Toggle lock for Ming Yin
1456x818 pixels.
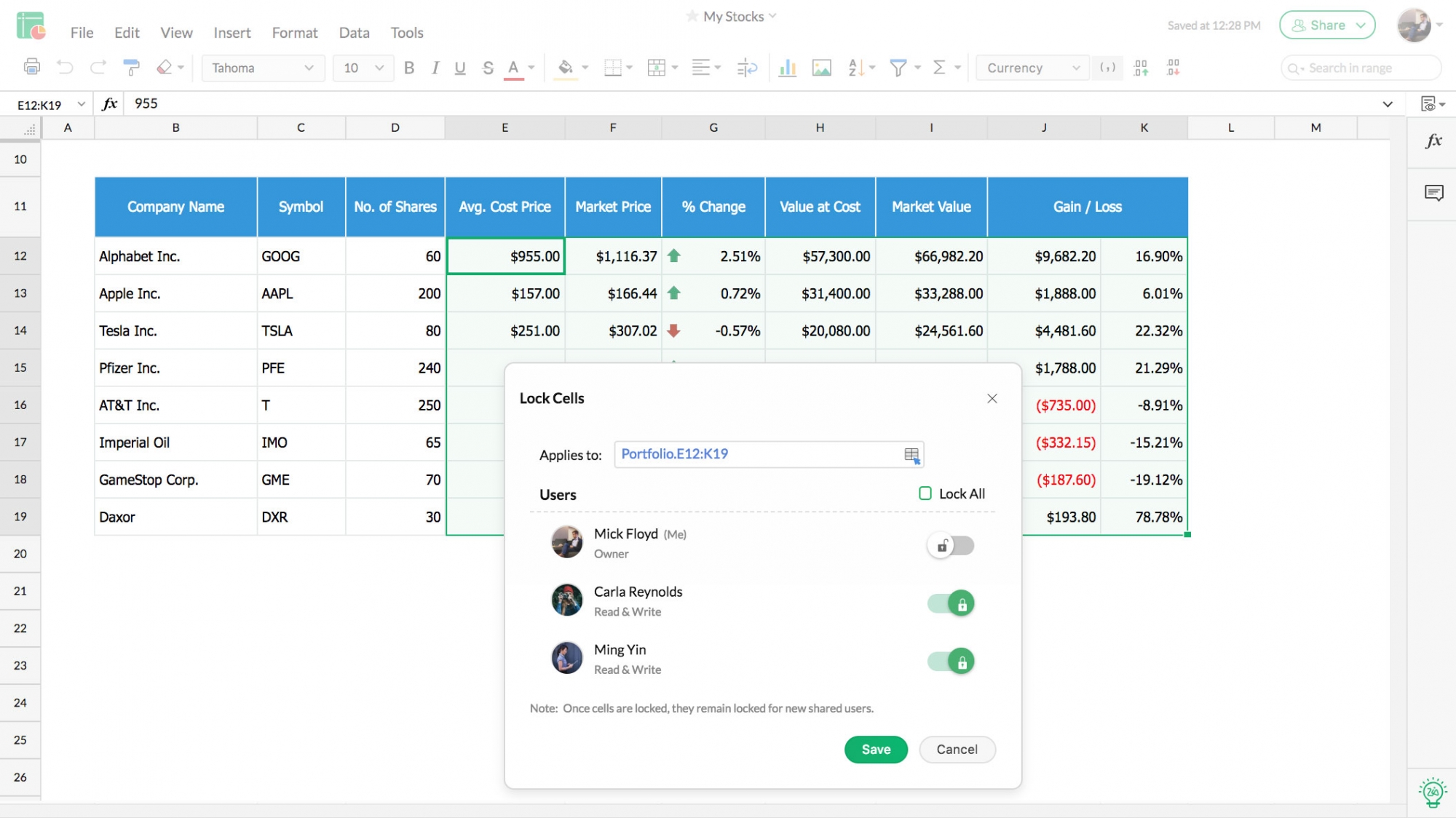[x=950, y=660]
